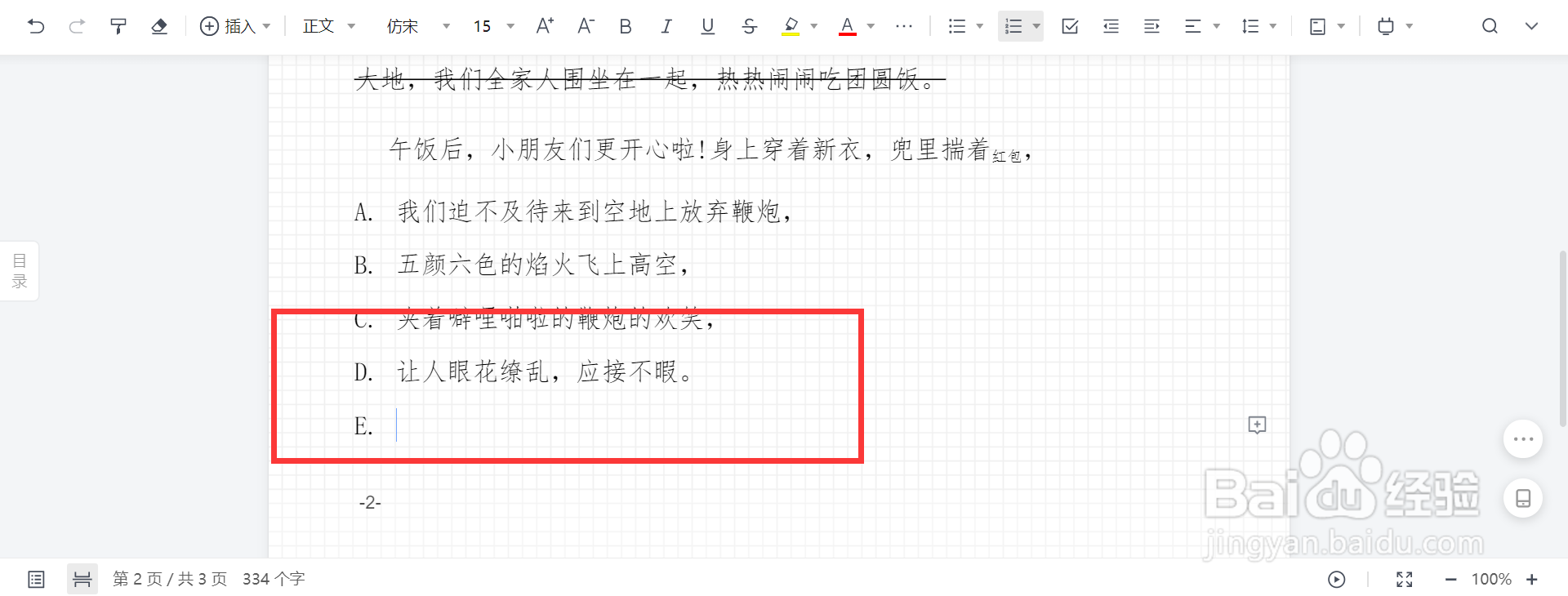Screen dimensions: 1568x596
Task: Enter fullscreen mode
Action: tap(1404, 579)
